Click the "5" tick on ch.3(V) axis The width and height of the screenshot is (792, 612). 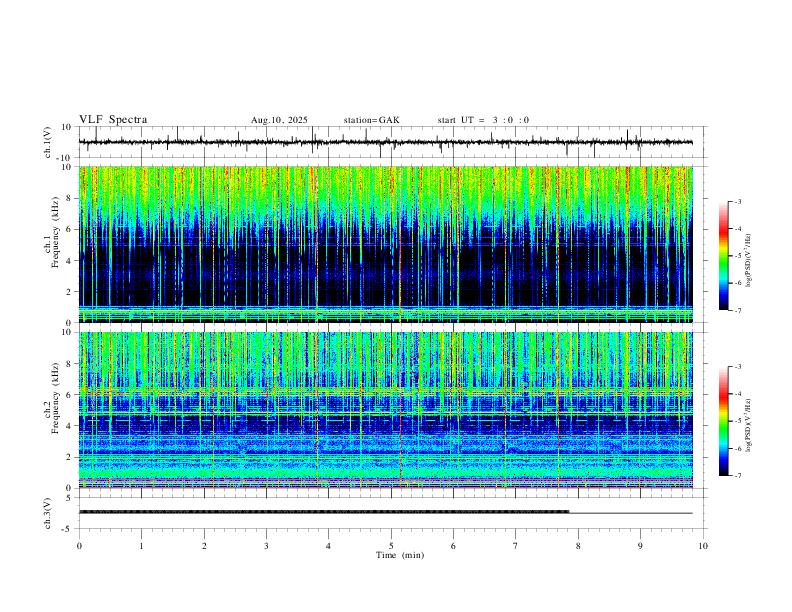70,498
